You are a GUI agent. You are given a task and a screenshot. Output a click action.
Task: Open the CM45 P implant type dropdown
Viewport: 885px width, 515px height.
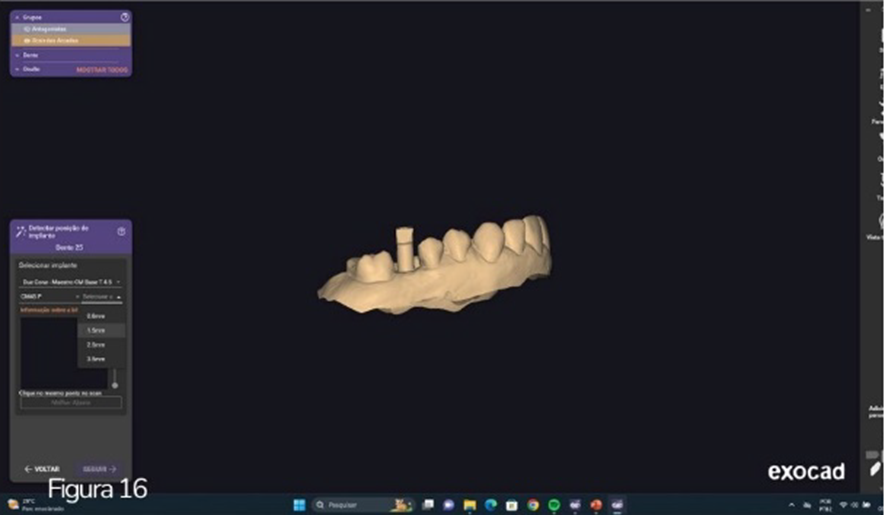[48, 297]
